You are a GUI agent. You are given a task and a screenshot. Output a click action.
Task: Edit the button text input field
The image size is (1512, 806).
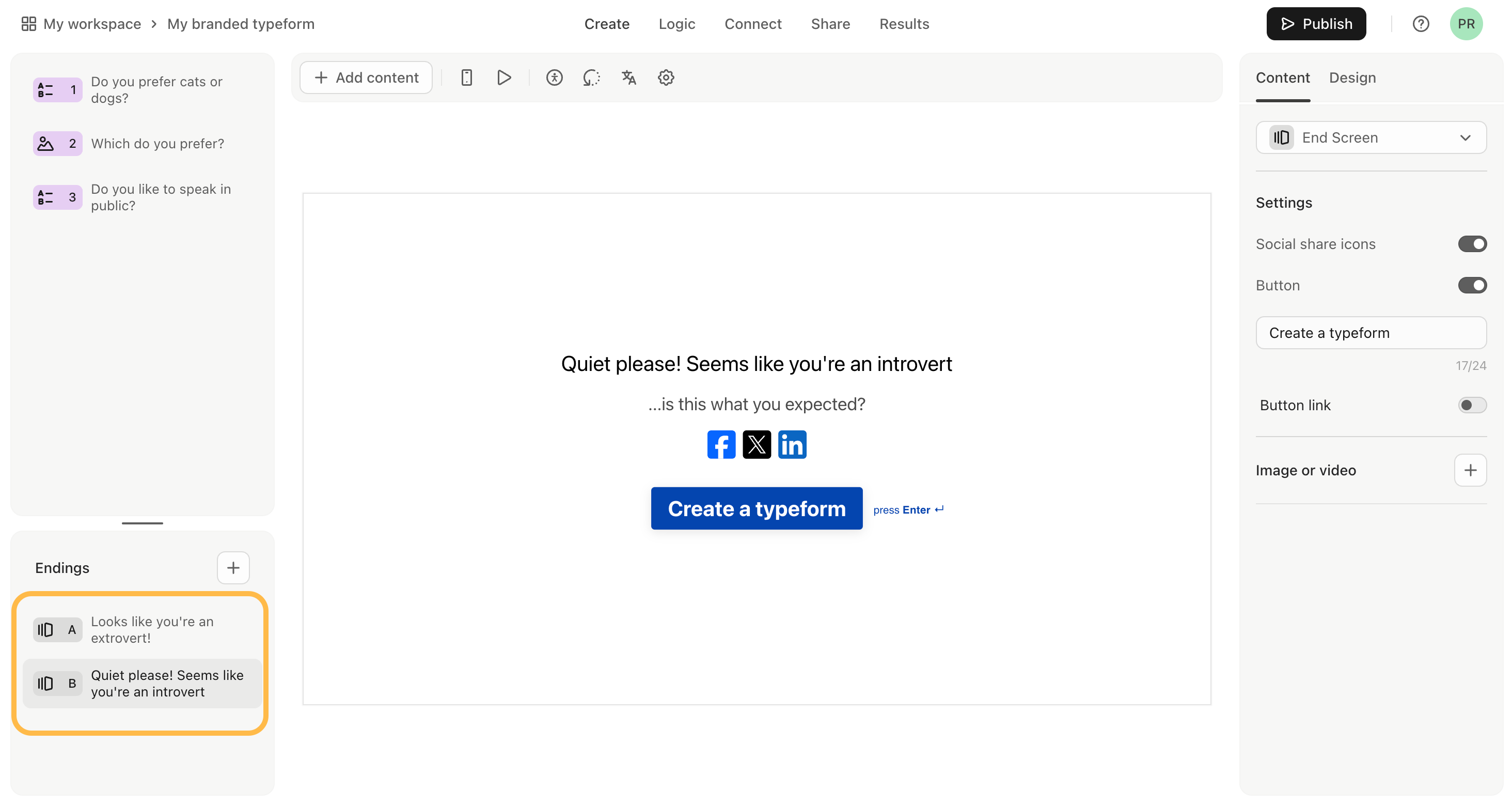point(1371,333)
